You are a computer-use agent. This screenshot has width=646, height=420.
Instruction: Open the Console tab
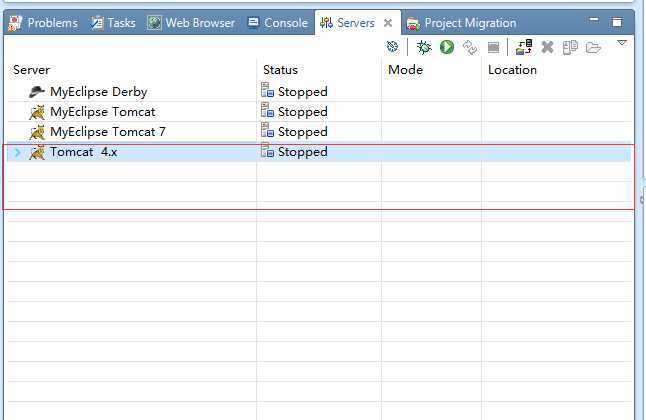tap(278, 23)
